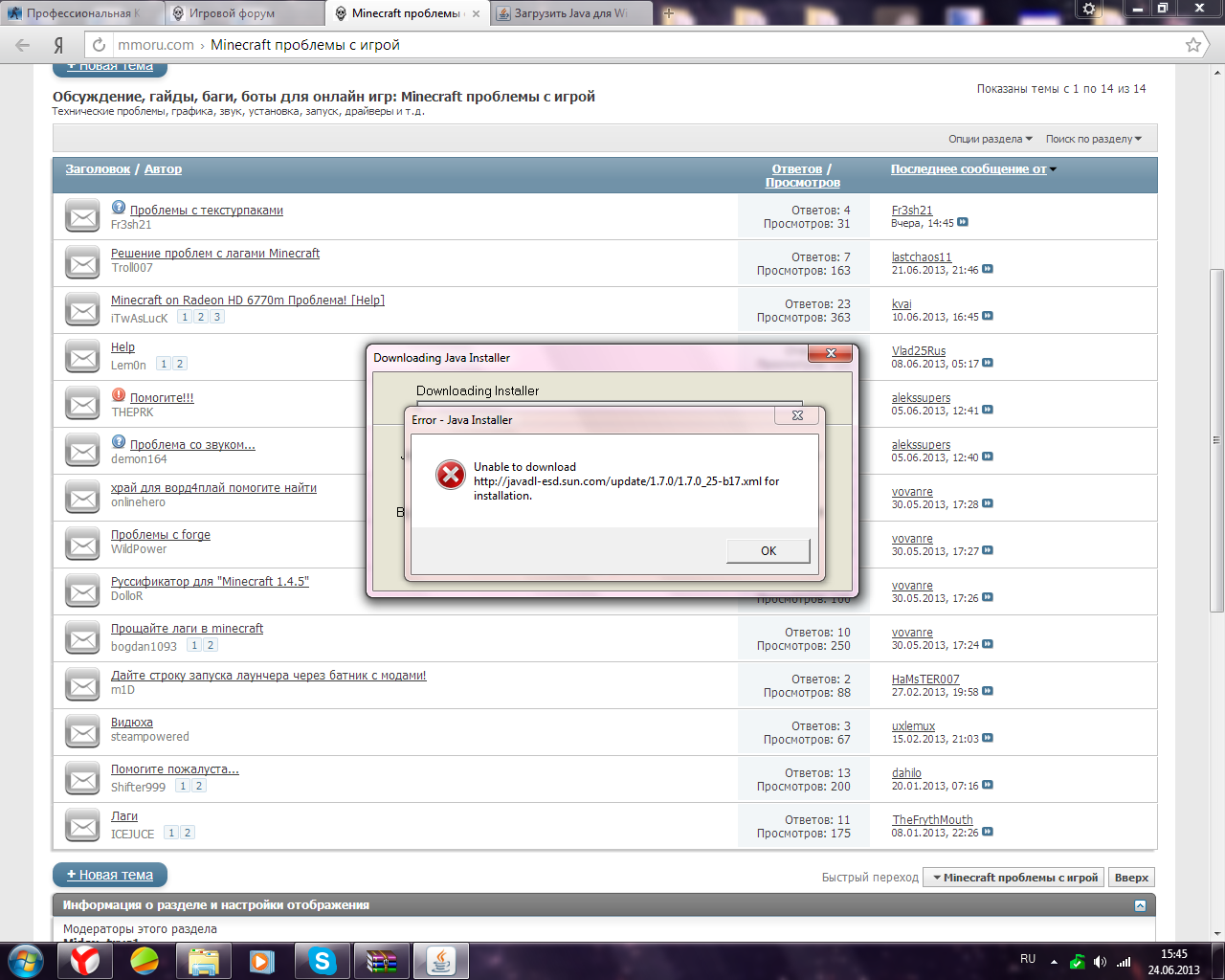
Task: Open the media player taskbar icon
Action: 262,961
